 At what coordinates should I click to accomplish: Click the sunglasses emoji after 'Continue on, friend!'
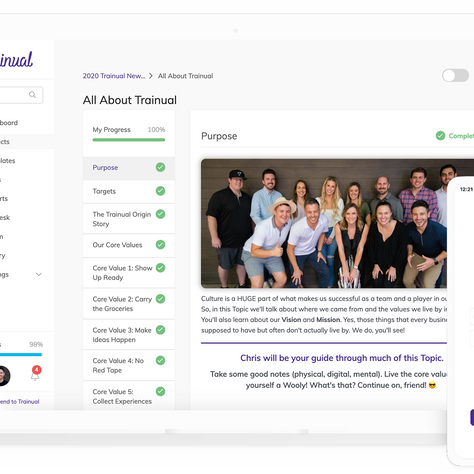432,385
